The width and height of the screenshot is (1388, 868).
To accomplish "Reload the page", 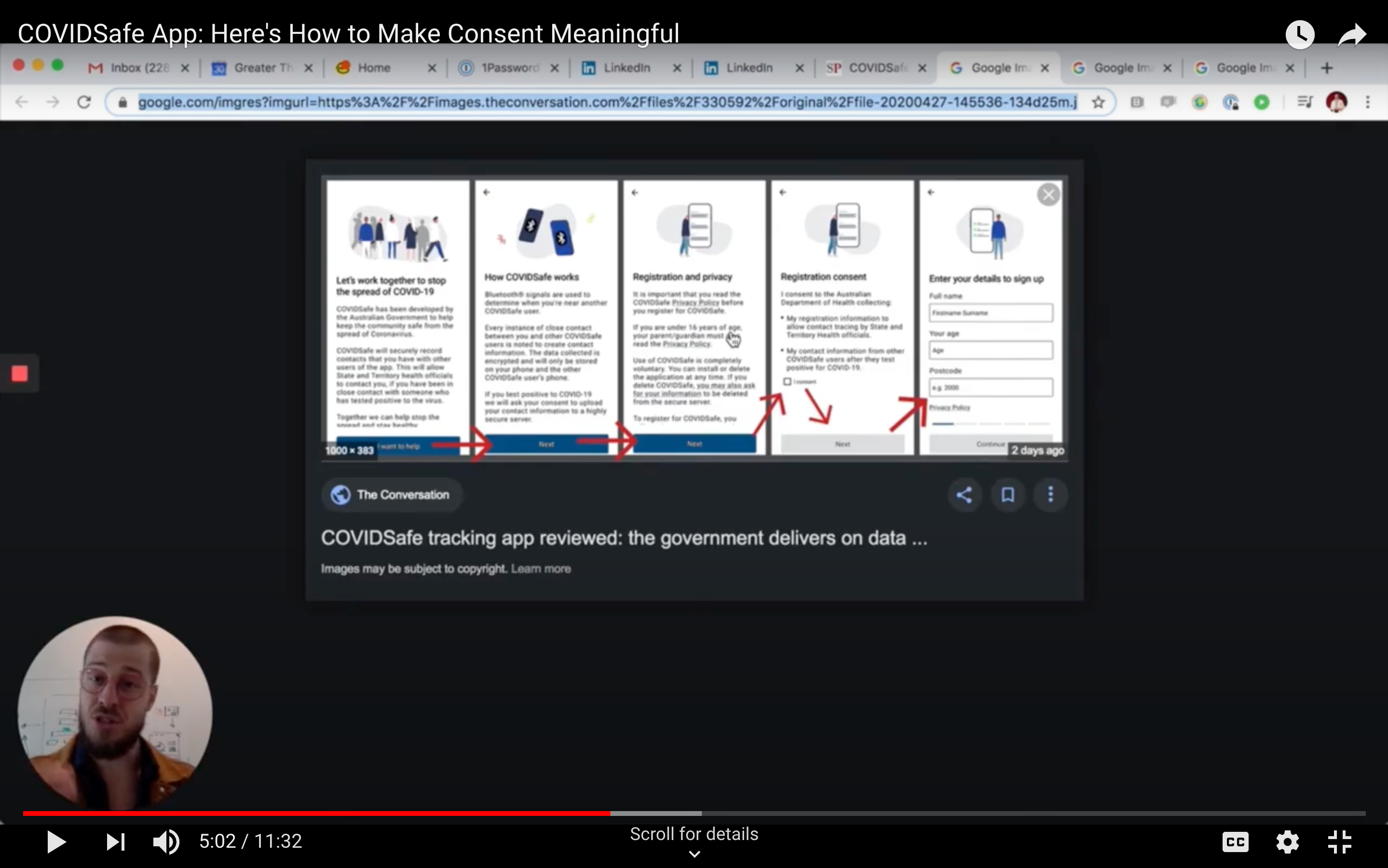I will (x=84, y=102).
